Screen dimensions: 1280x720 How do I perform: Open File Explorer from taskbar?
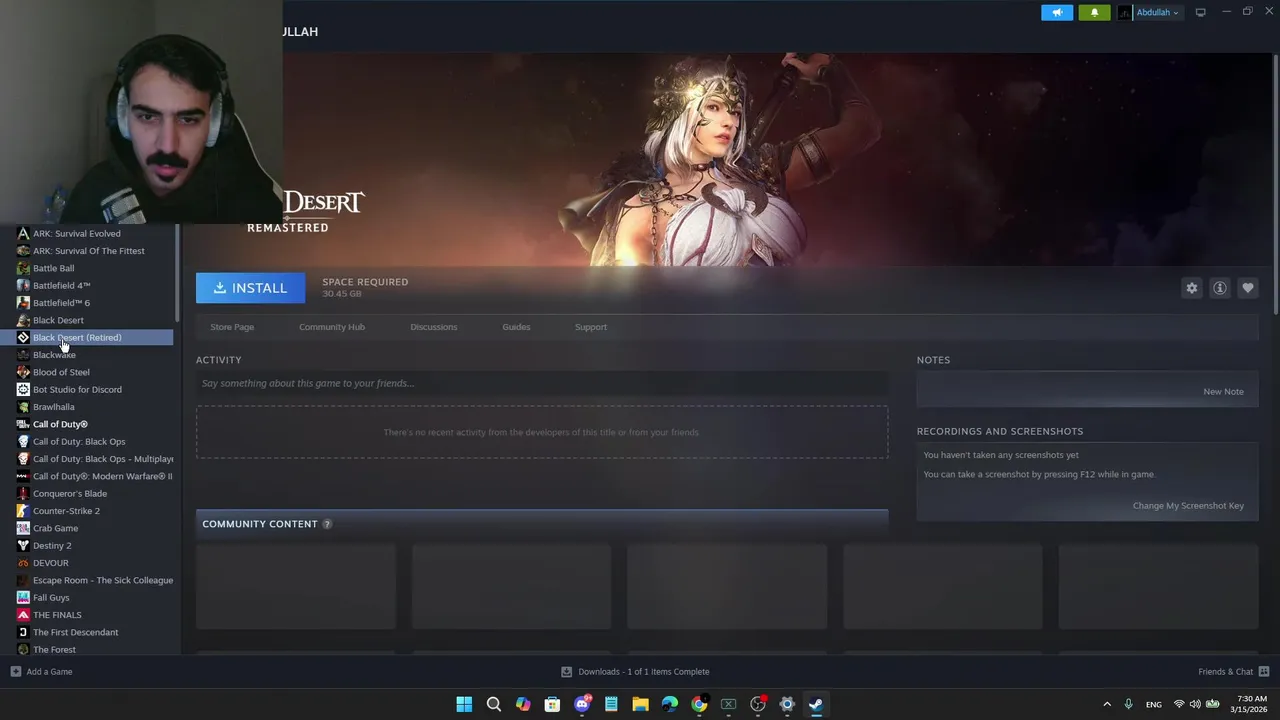pyautogui.click(x=640, y=704)
